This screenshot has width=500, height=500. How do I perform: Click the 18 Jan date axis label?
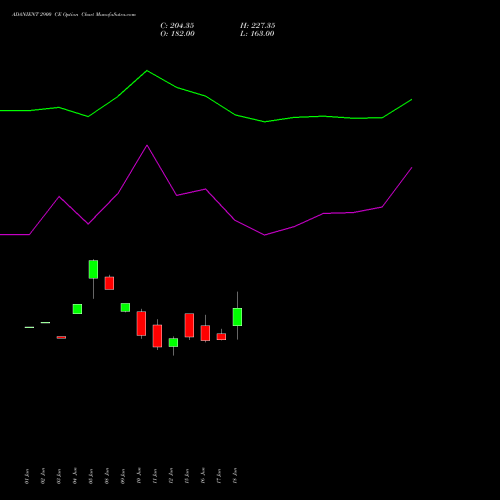(x=235, y=476)
